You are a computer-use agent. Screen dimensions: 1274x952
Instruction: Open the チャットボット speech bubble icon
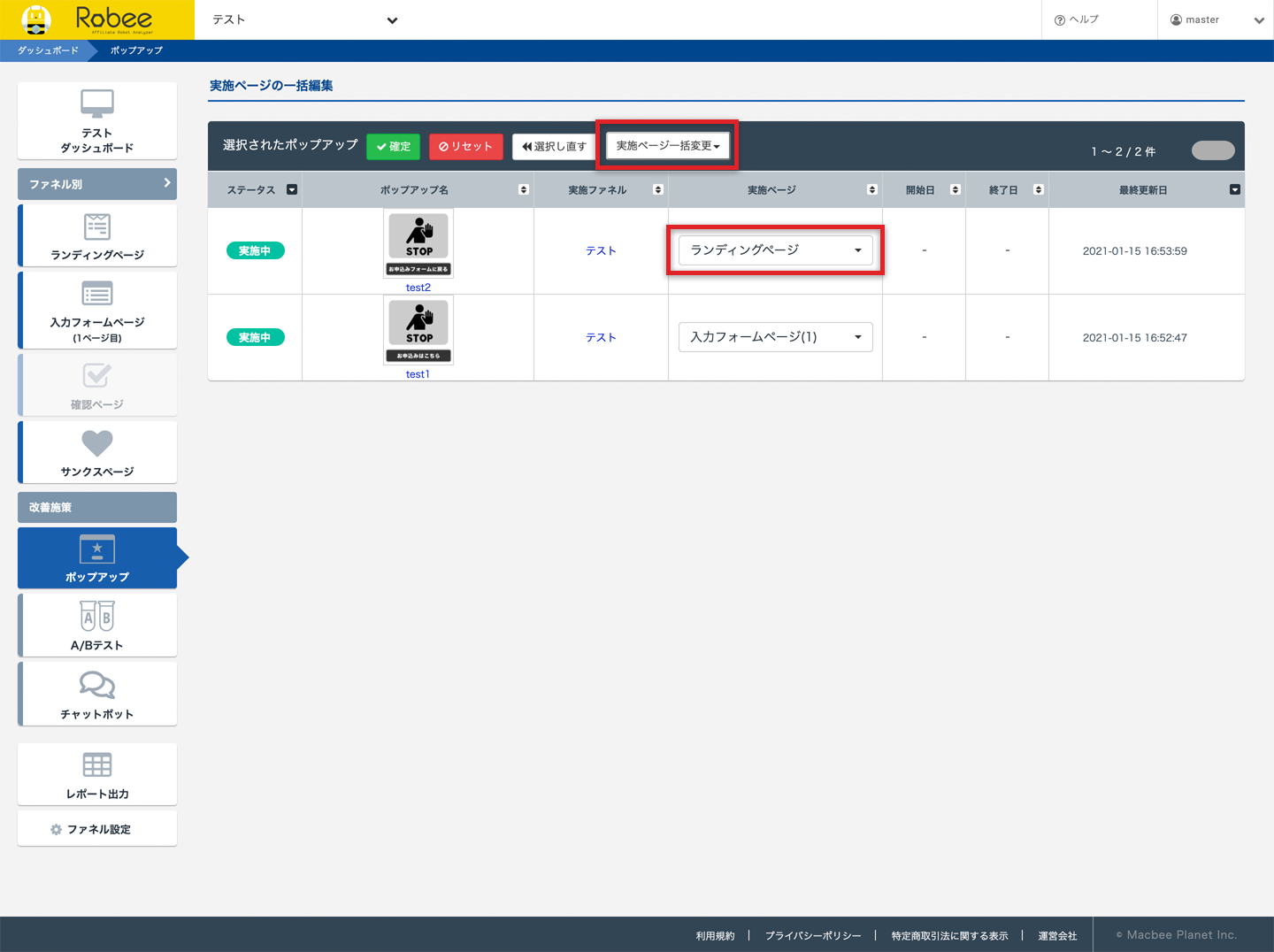97,685
